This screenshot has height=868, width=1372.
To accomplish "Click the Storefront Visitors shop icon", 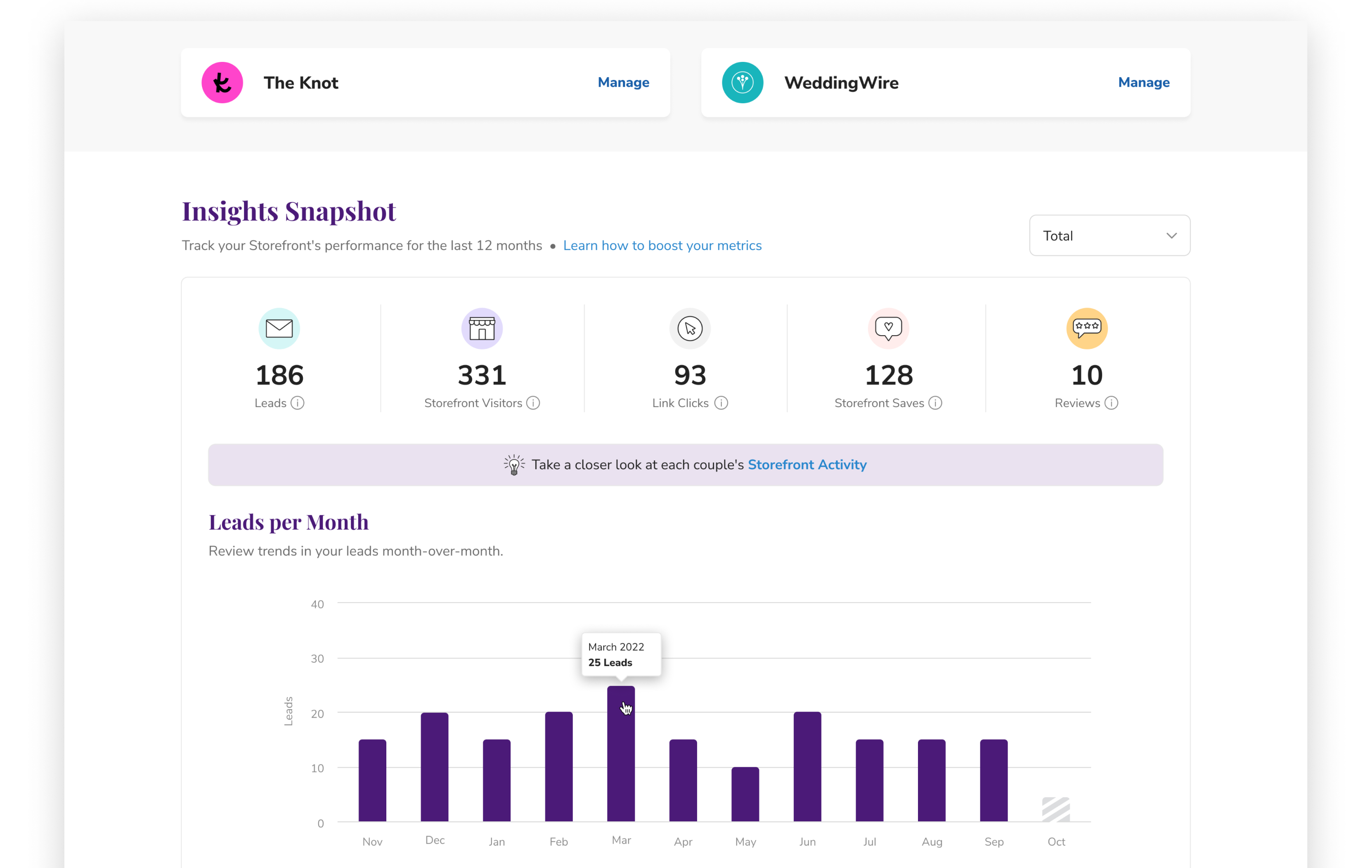I will coord(482,328).
